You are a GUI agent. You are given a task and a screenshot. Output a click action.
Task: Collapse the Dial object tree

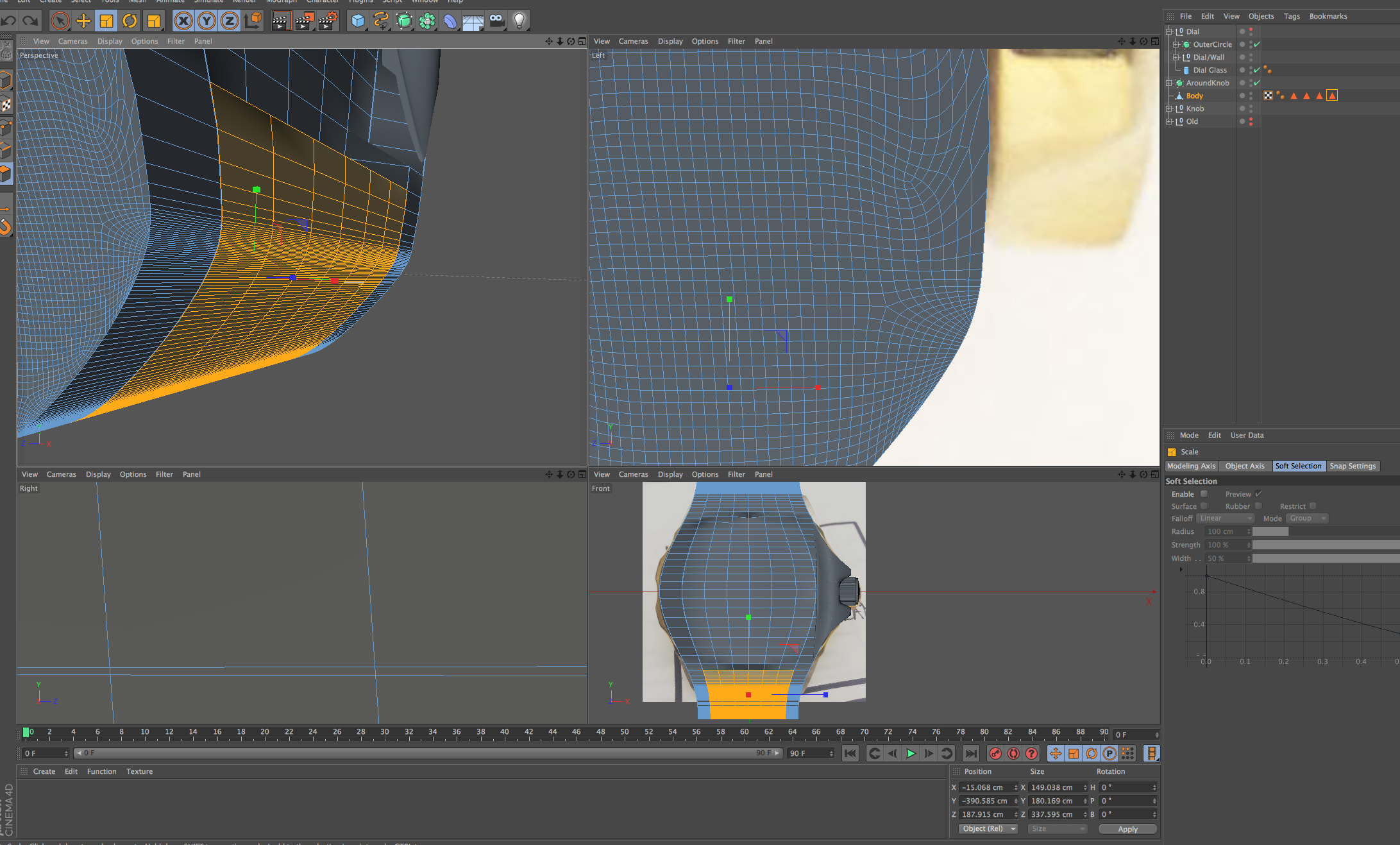point(1169,31)
